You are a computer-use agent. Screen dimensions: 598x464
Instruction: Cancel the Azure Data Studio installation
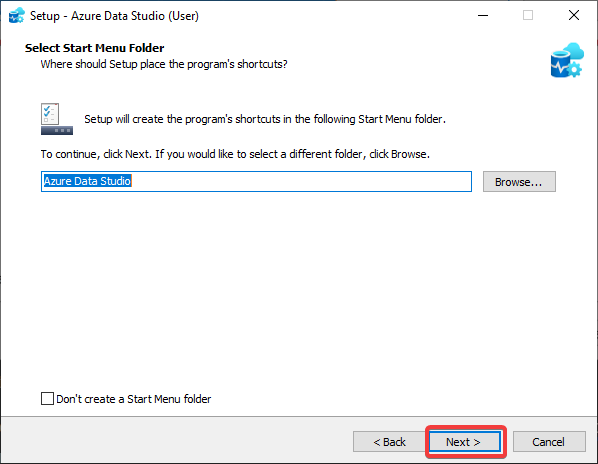point(549,442)
